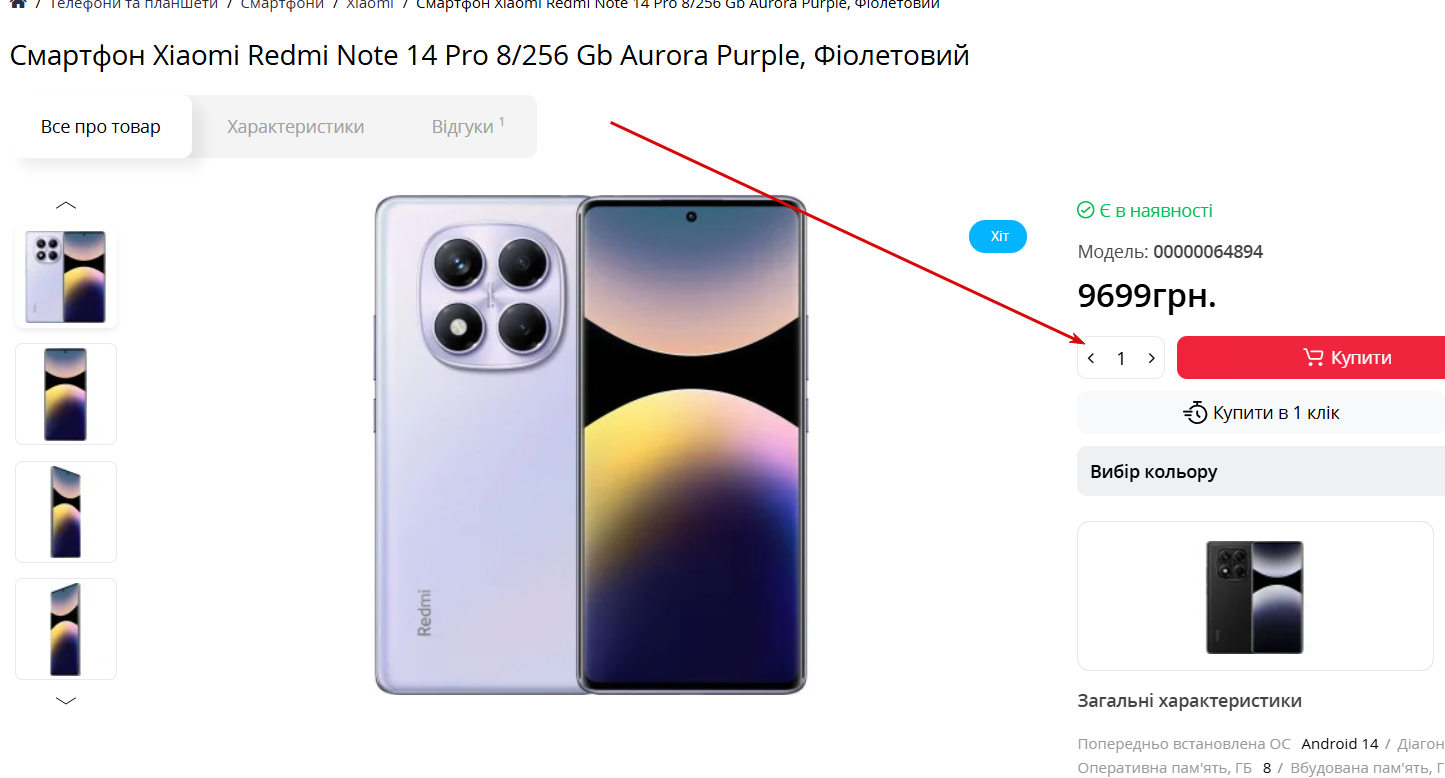Click the quantity number field
Viewport: 1445px width, 778px height.
tap(1121, 358)
